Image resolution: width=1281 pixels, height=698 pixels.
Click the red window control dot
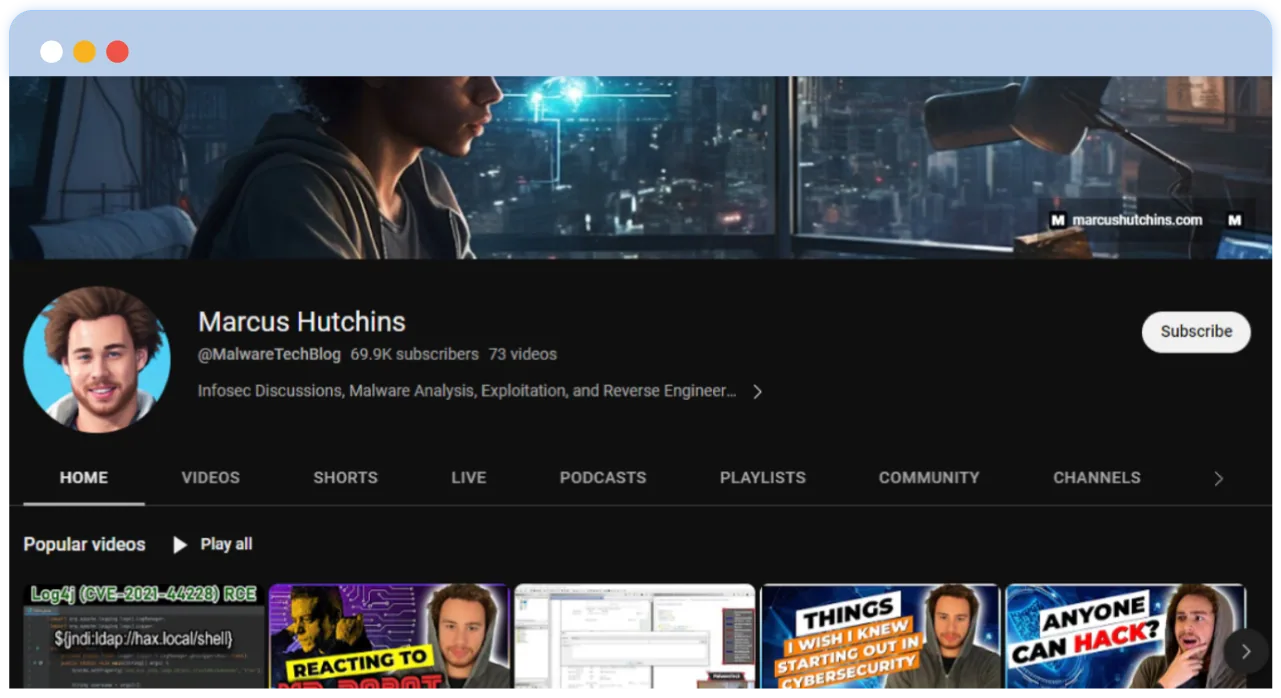tap(117, 52)
